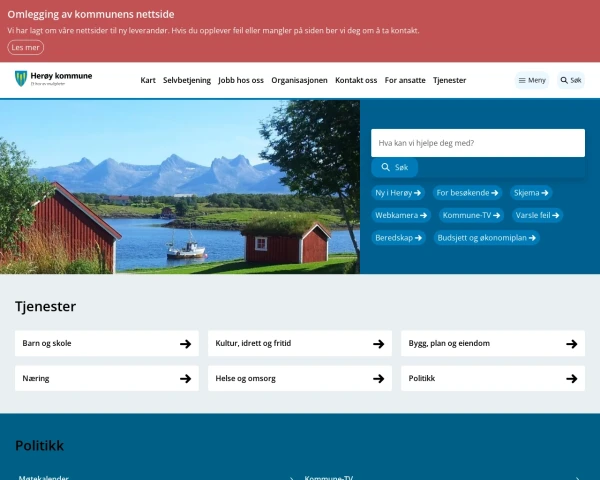Click the Herøy kommune name text

[61, 76]
